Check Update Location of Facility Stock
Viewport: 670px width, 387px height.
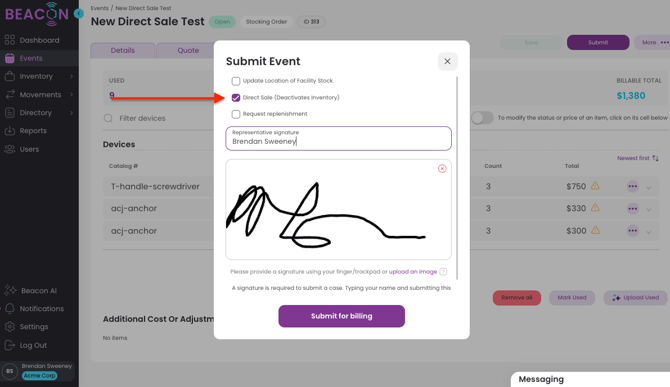pyautogui.click(x=236, y=81)
